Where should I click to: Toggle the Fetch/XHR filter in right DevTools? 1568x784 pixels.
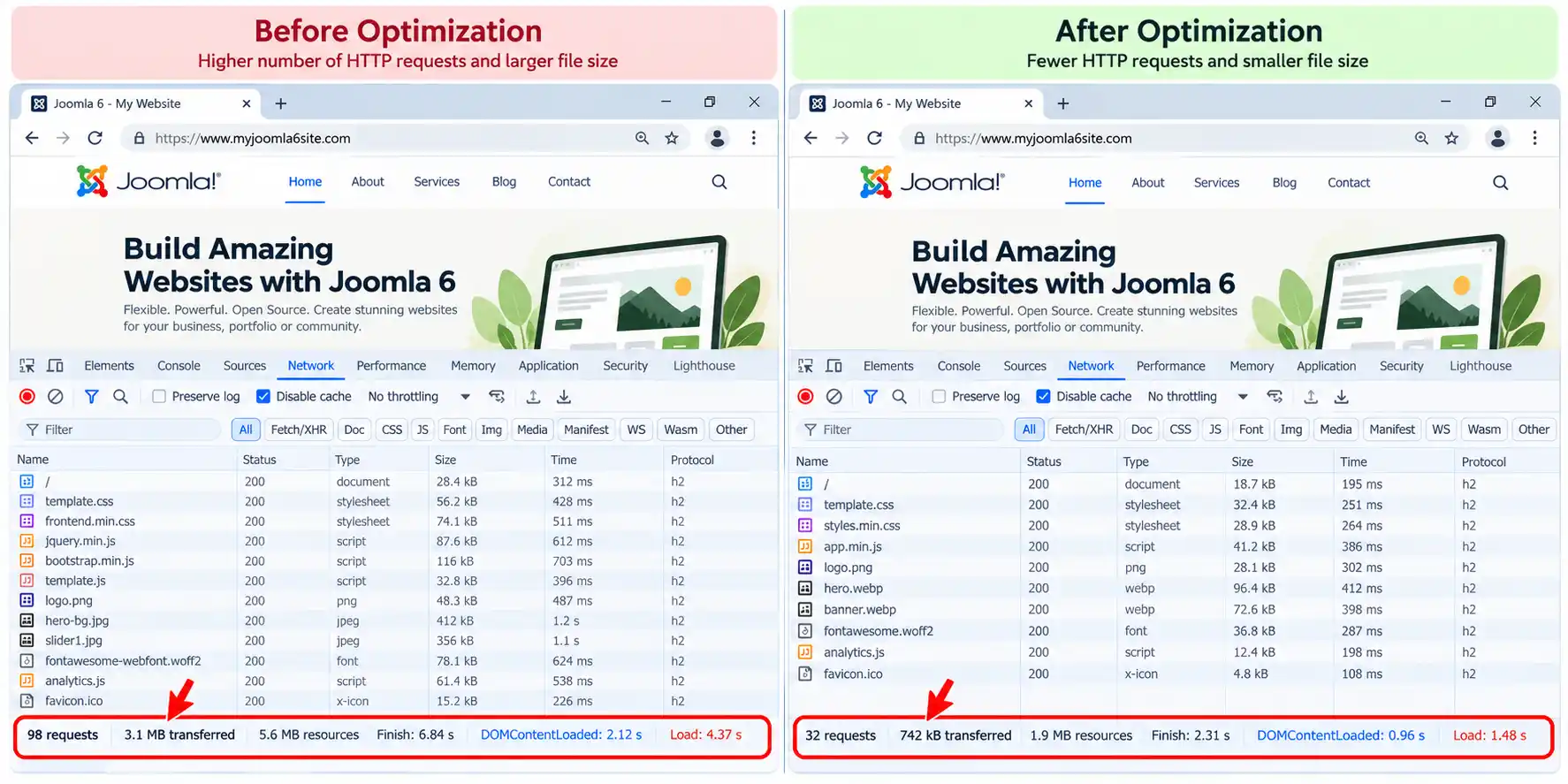point(1084,430)
